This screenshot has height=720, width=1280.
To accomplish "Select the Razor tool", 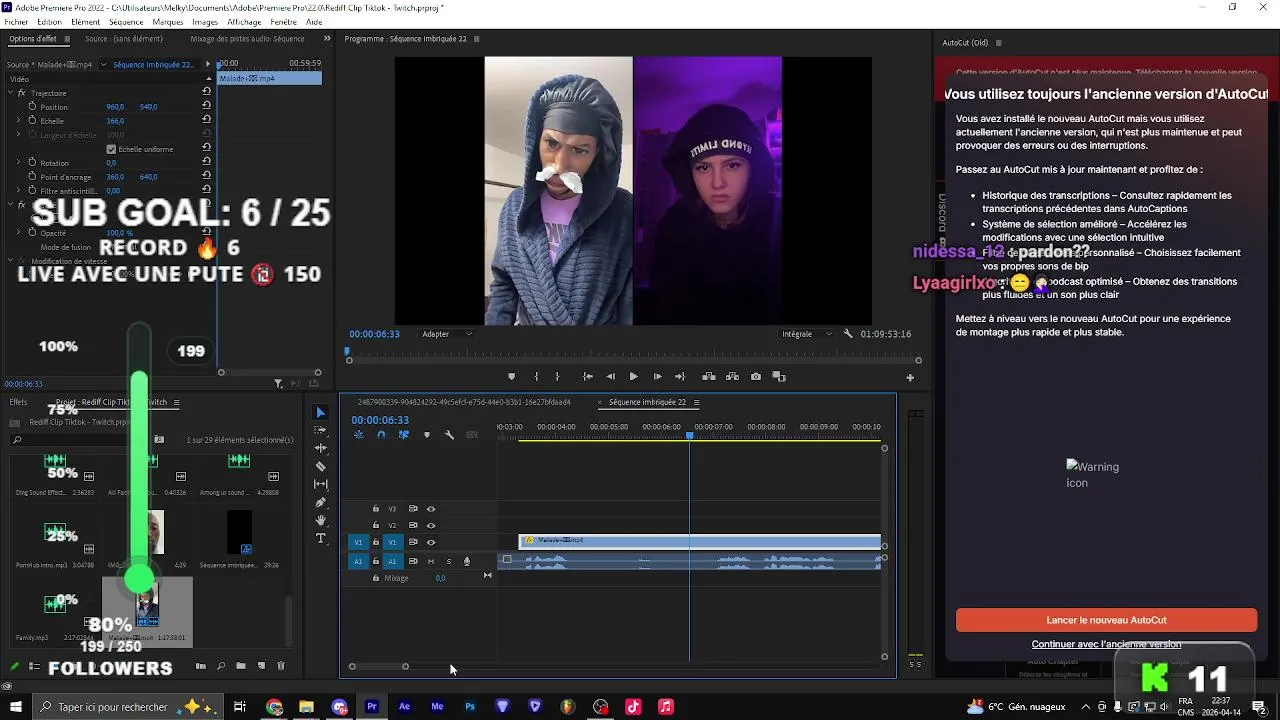I will [x=320, y=466].
